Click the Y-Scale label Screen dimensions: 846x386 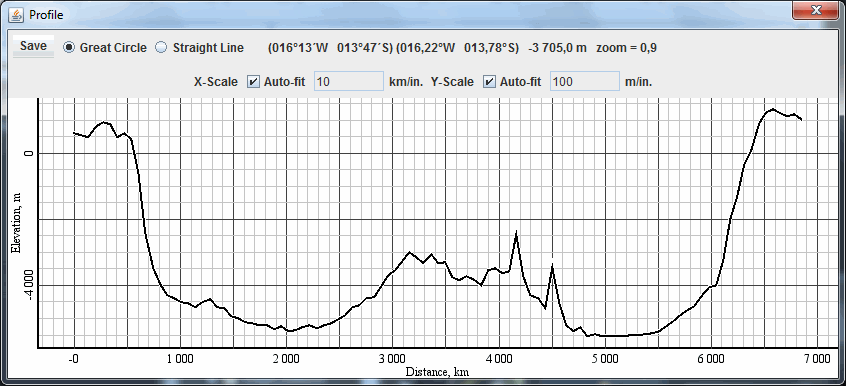point(452,82)
